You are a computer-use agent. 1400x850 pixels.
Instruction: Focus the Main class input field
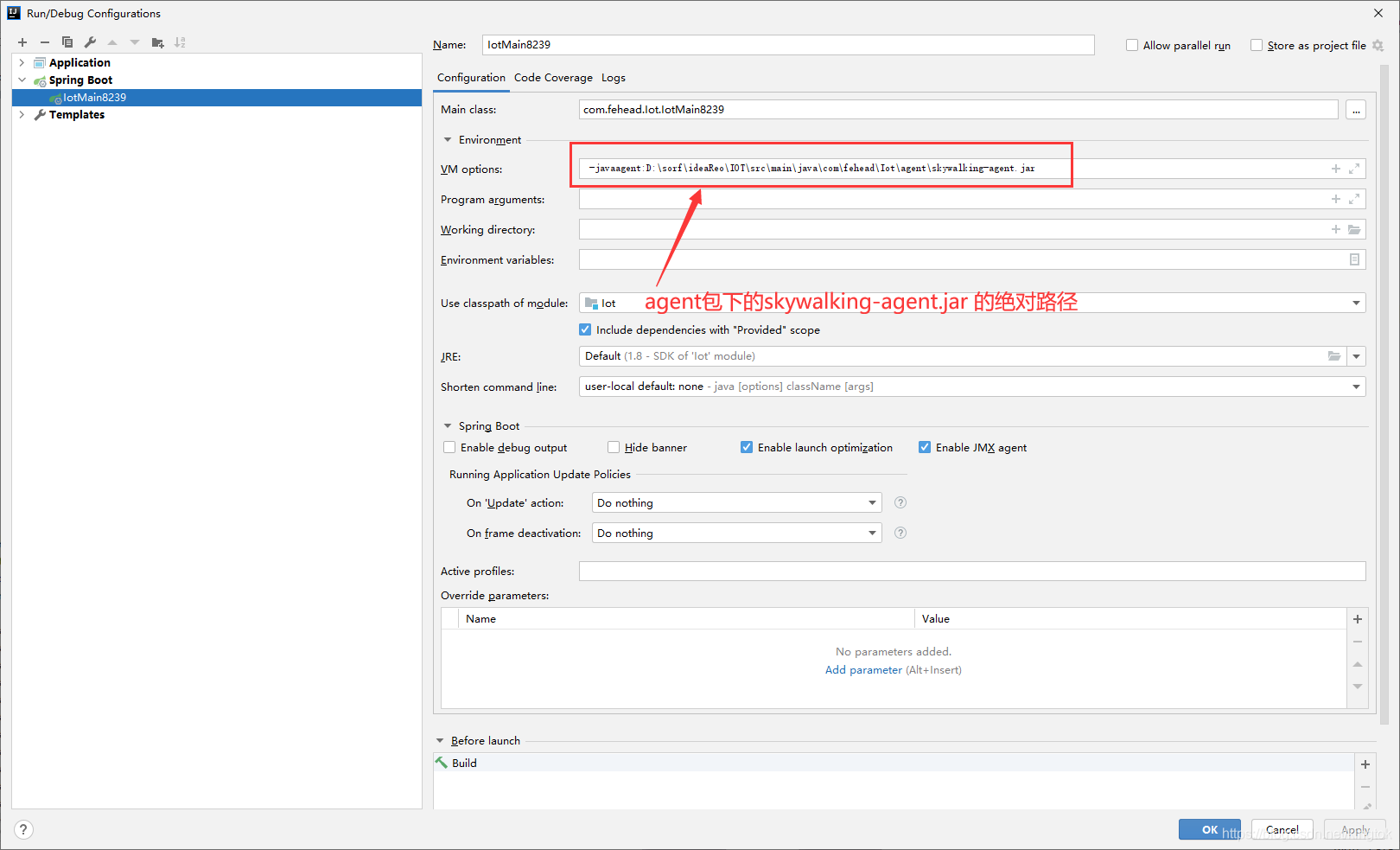(958, 110)
